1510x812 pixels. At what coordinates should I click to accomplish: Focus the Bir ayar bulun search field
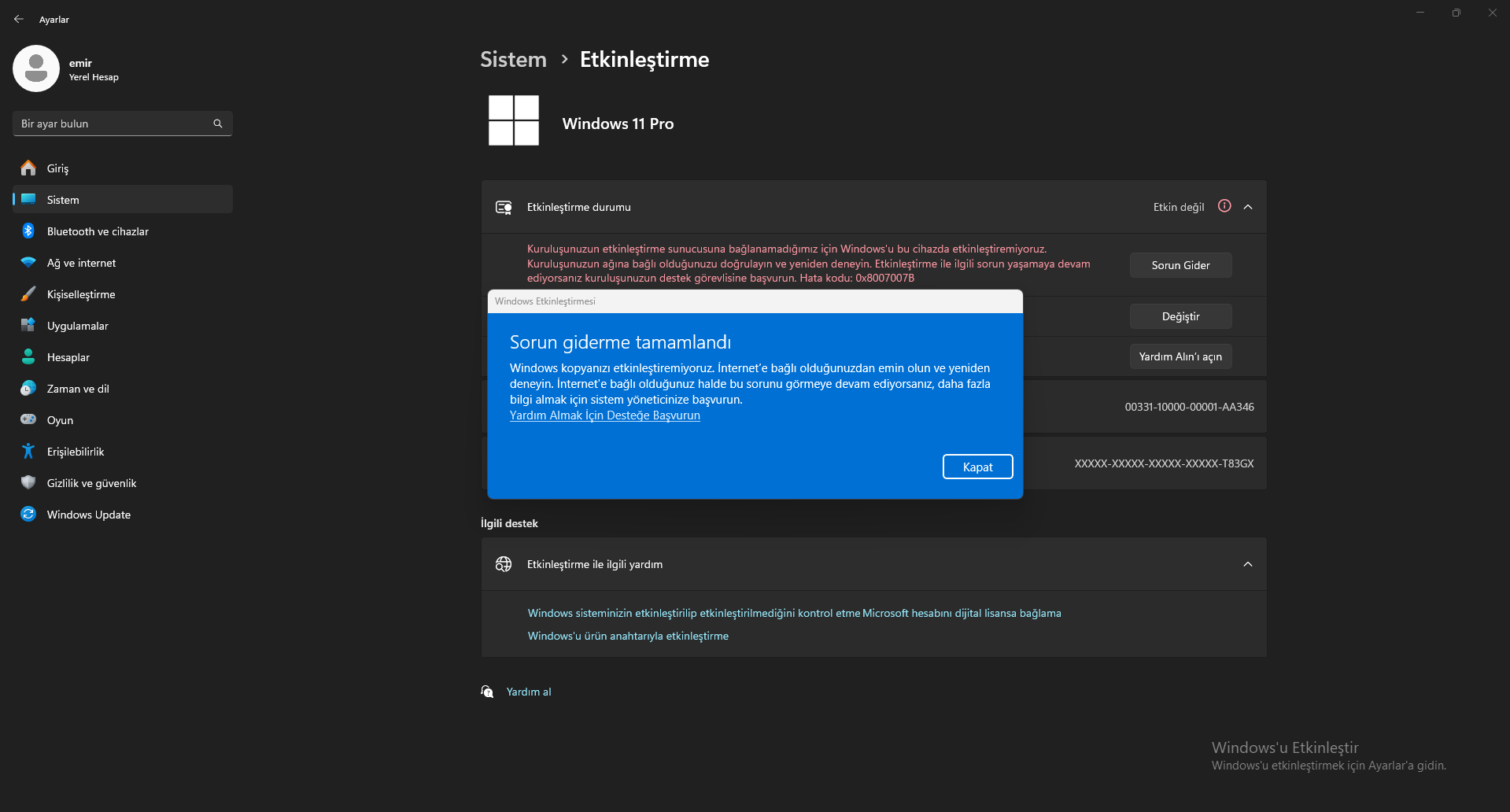pyautogui.click(x=123, y=124)
